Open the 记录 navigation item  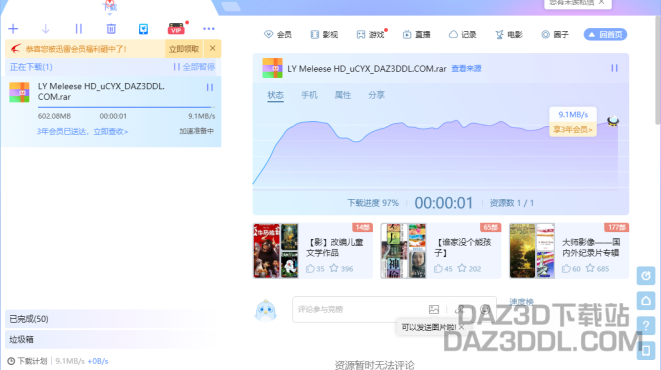(462, 35)
